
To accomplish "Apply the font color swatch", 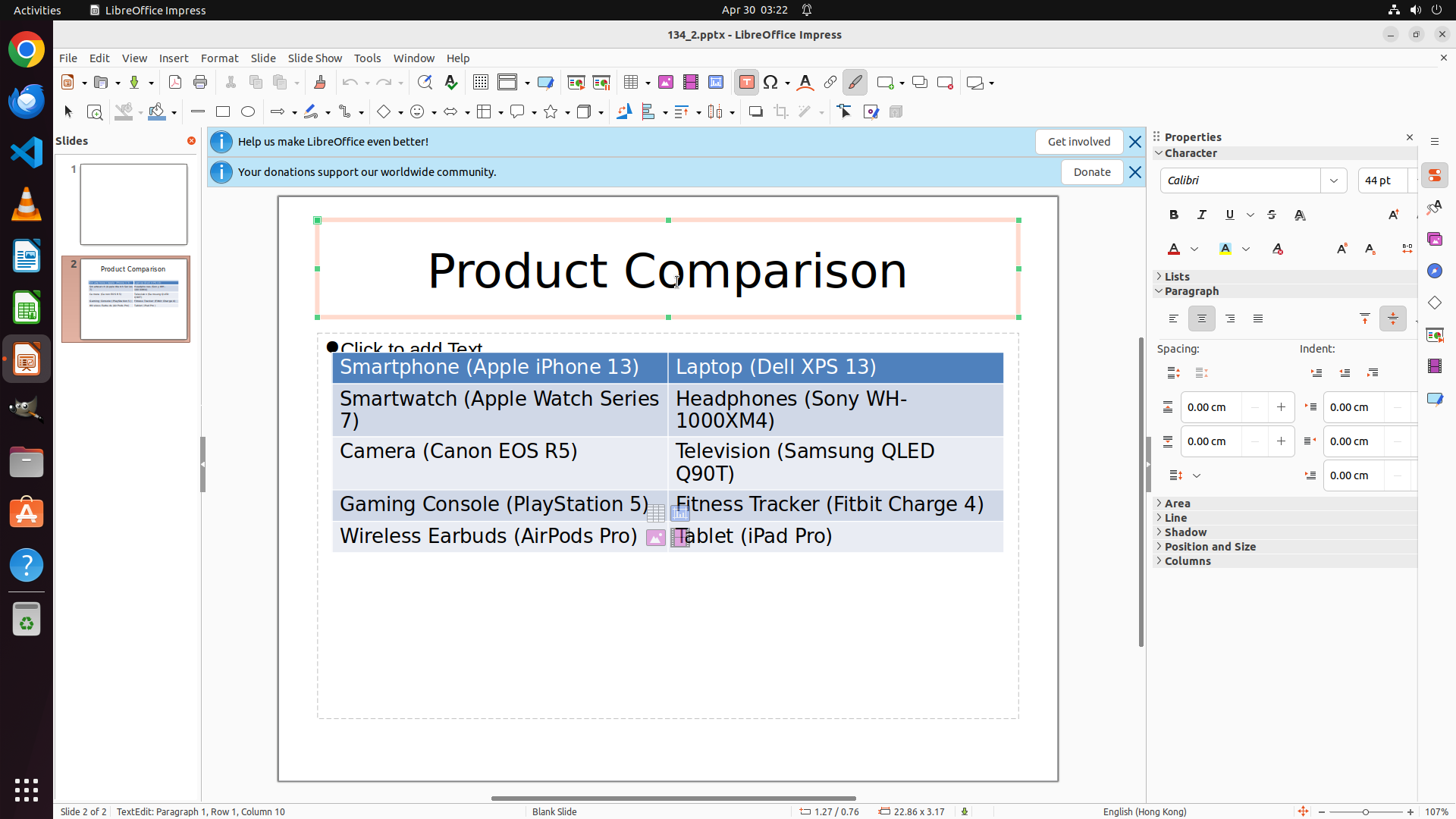I will 1174,249.
